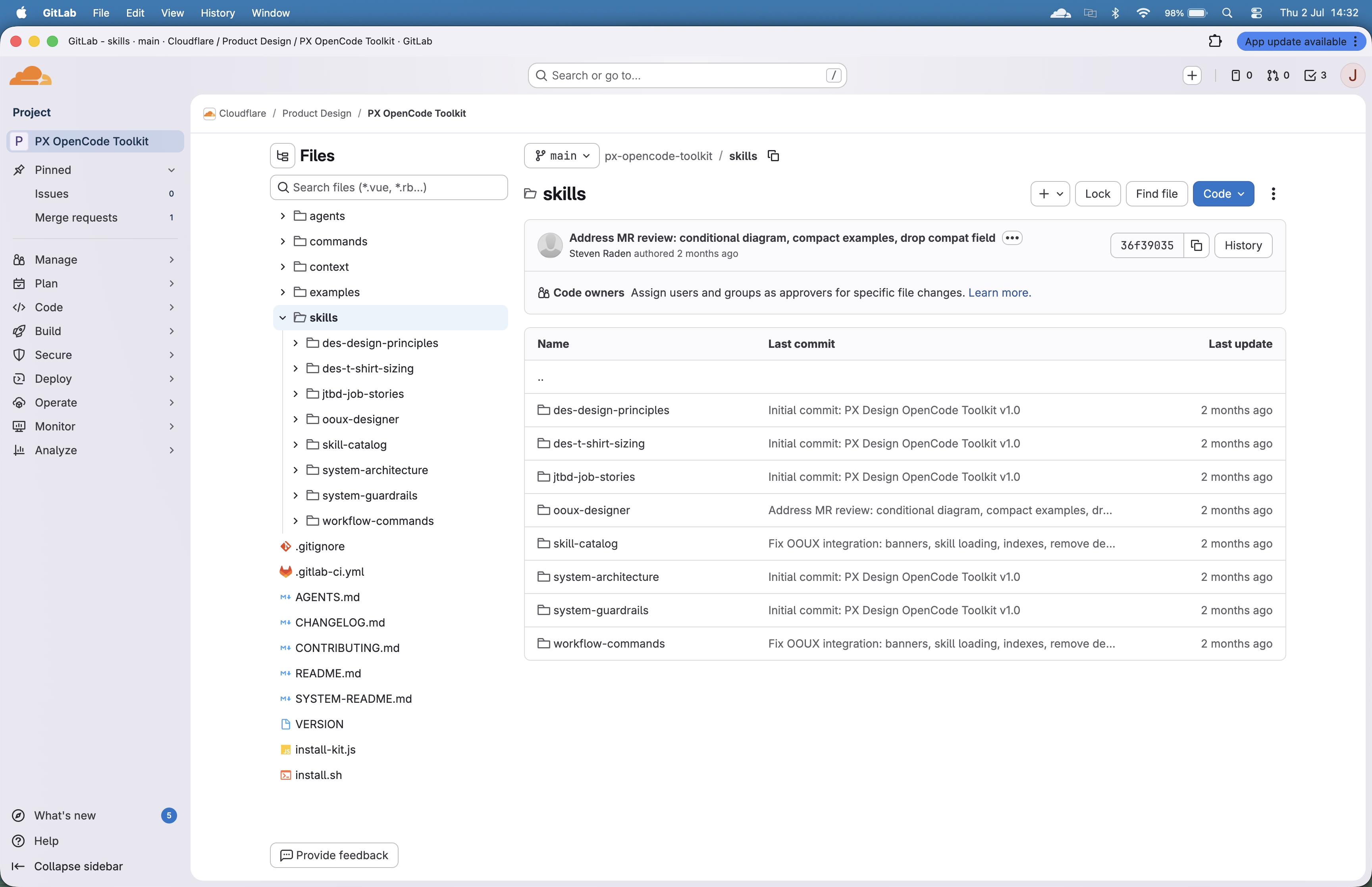The width and height of the screenshot is (1372, 887).
Task: Click the Cloudflare logo in the sidebar
Action: coord(31,75)
